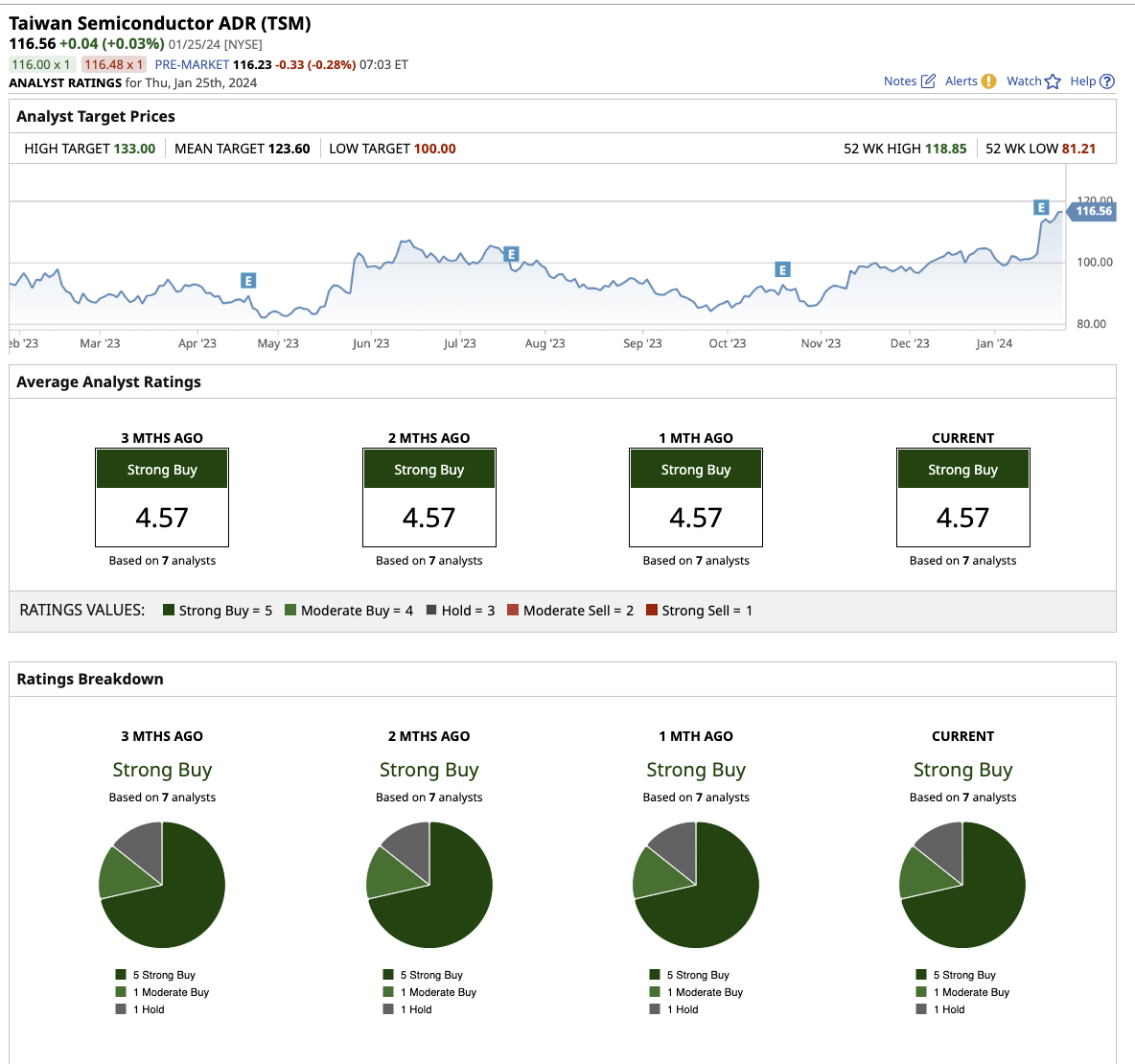Click the Strong Sell red legend swatch
This screenshot has height=1064, width=1135.
pyautogui.click(x=652, y=611)
